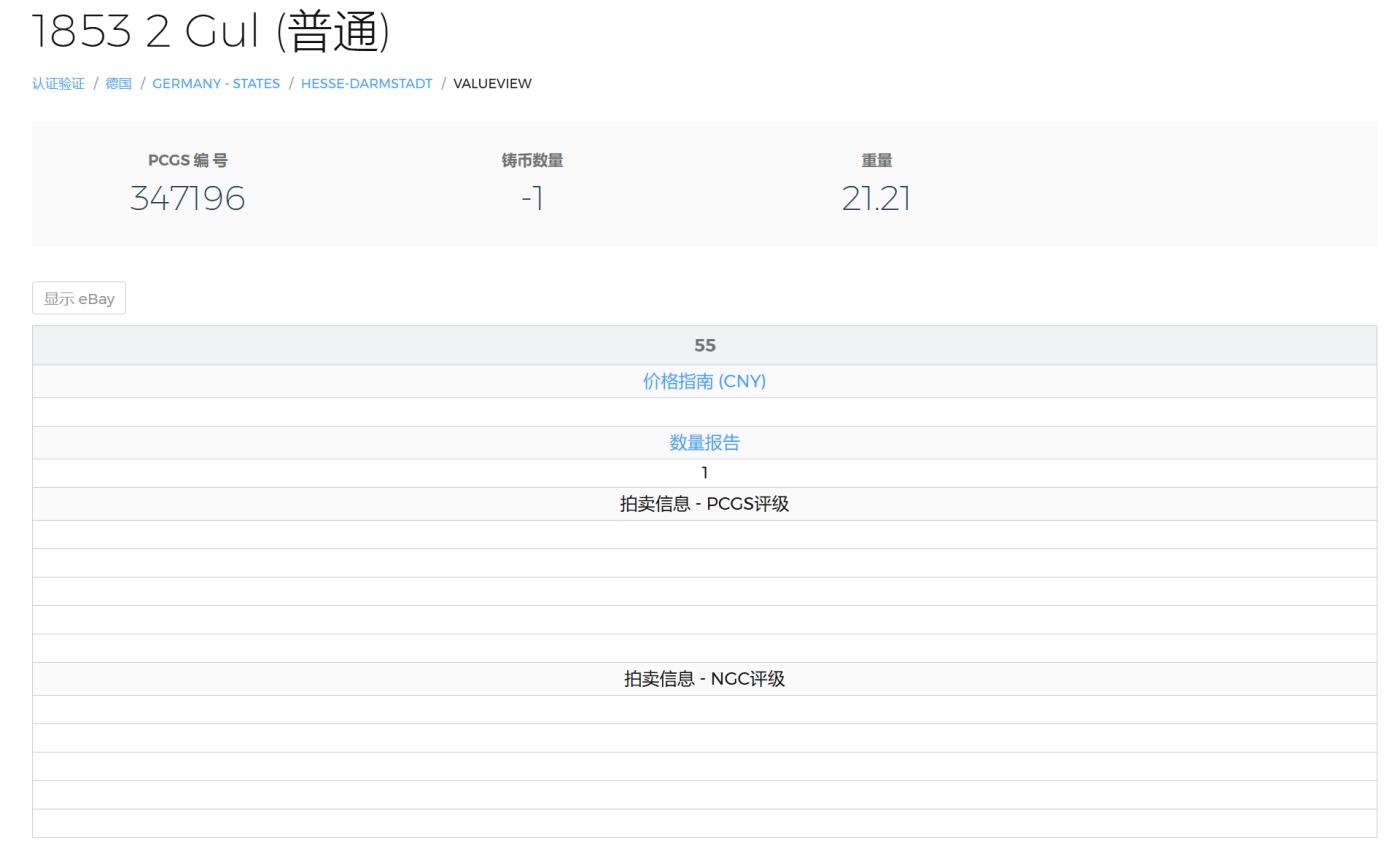The height and width of the screenshot is (851, 1400).
Task: Open the 价格指南 (CNY) link
Action: click(x=704, y=381)
